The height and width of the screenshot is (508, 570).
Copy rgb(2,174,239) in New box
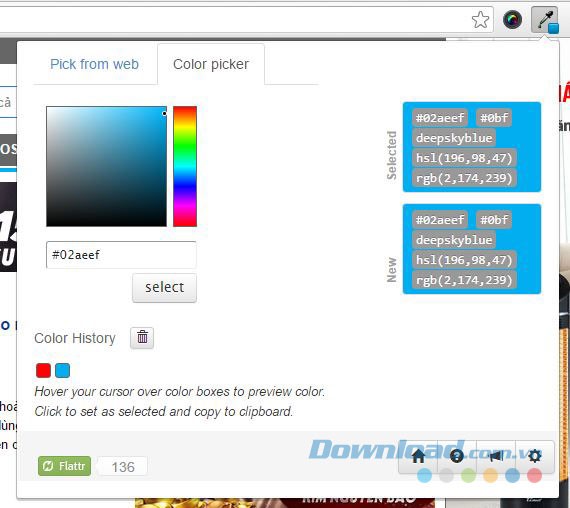(x=464, y=280)
